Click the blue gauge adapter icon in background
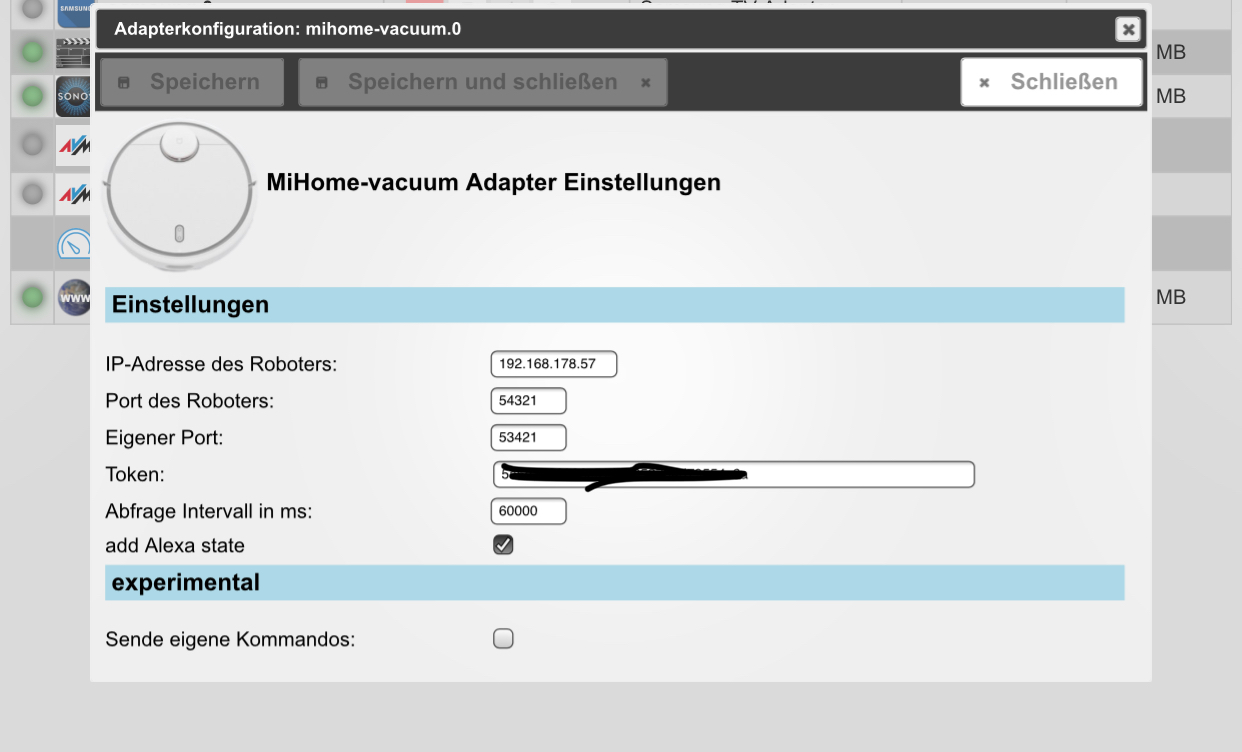This screenshot has height=752, width=1242. [73, 244]
